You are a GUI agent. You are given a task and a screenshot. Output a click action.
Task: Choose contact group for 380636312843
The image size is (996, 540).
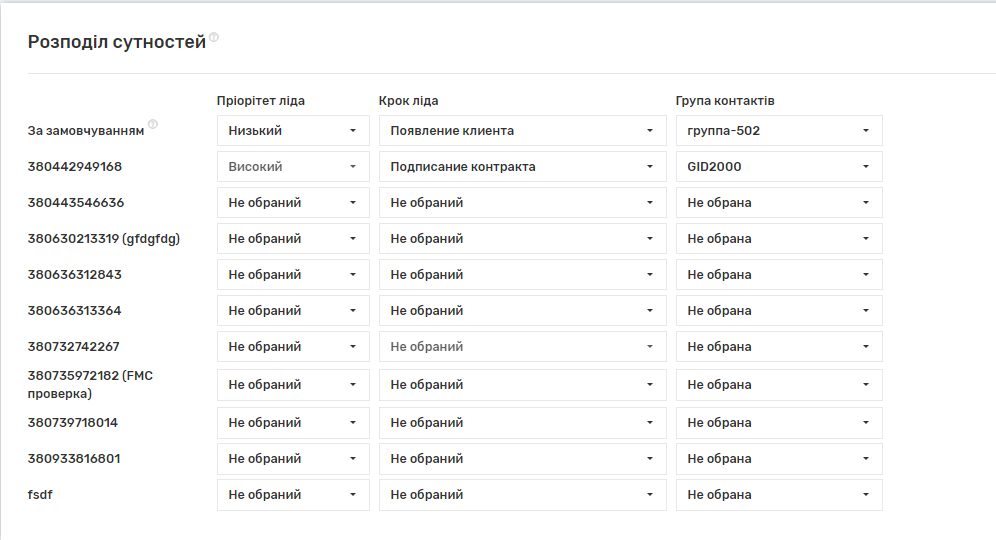coord(778,275)
